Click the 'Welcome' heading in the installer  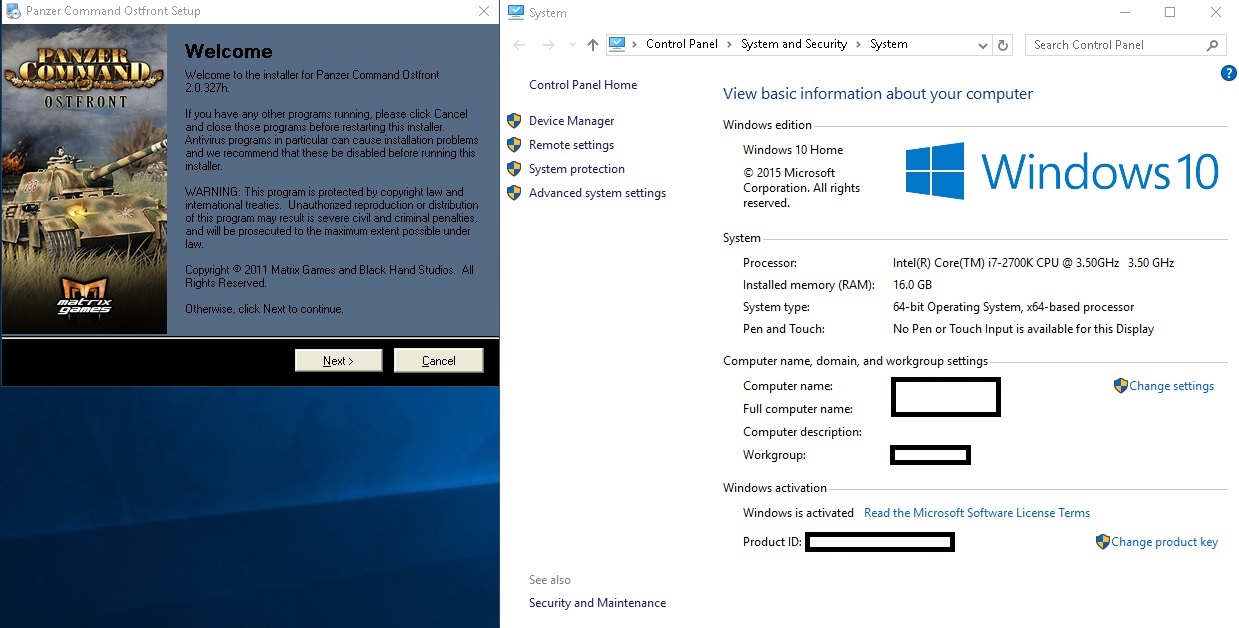[228, 51]
